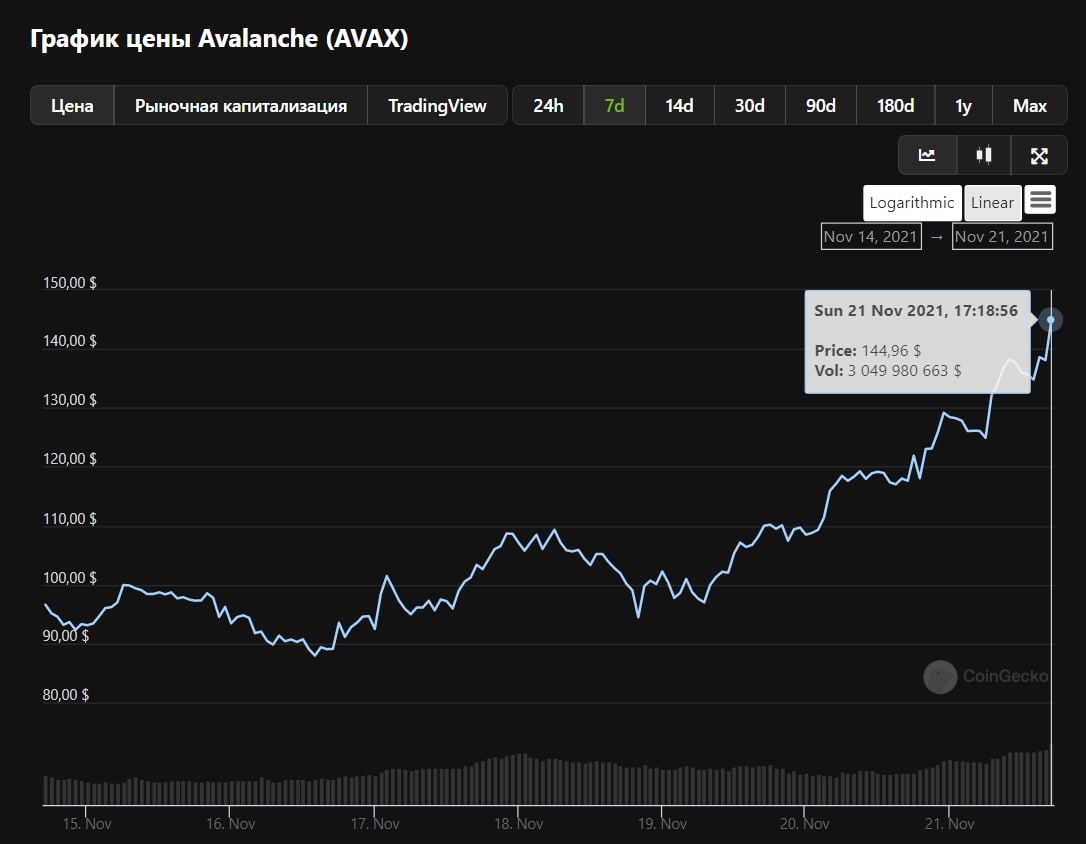The width and height of the screenshot is (1086, 844).
Task: Click the 18. Nov date label
Action: pos(518,824)
